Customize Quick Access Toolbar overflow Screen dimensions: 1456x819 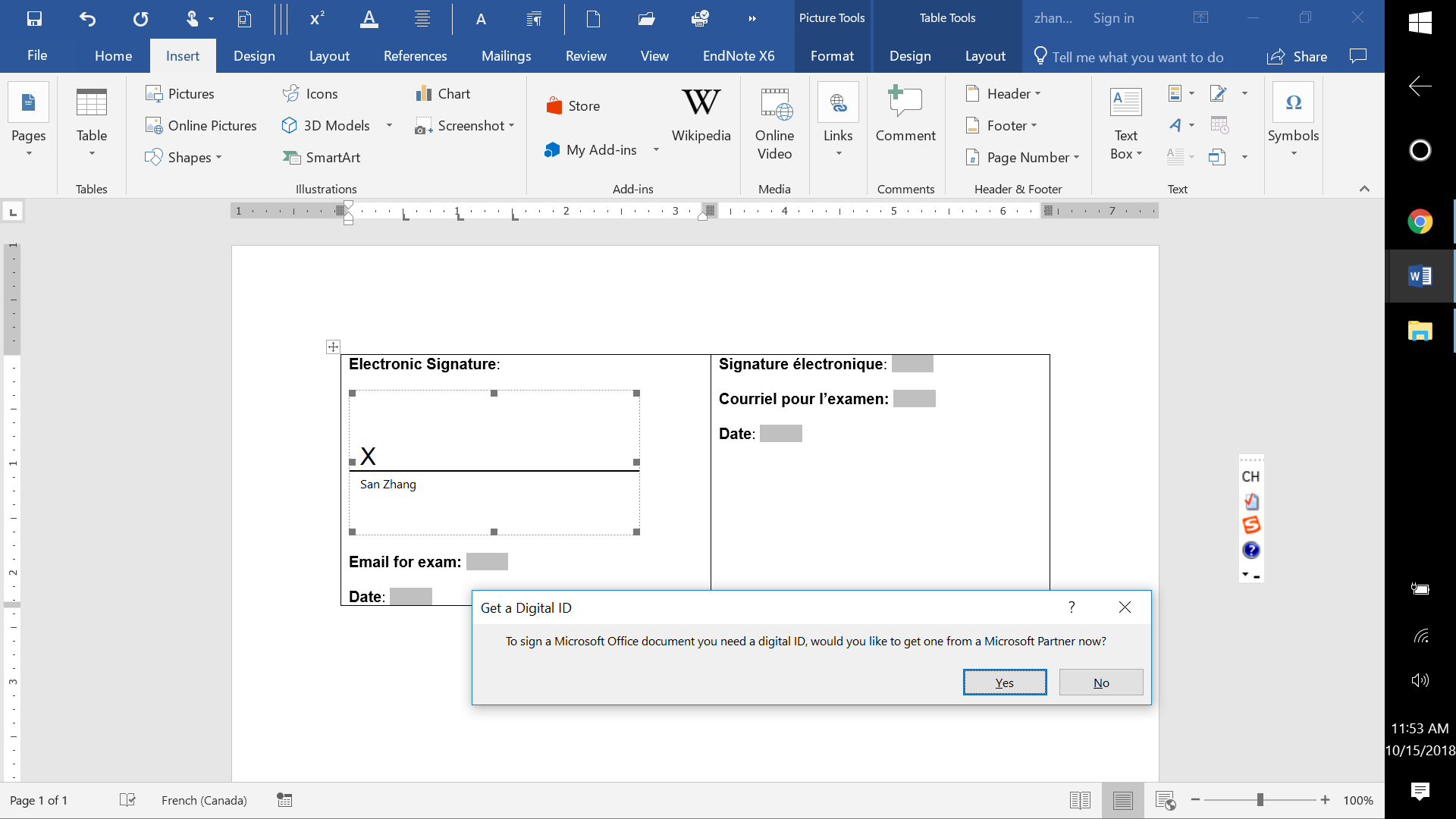click(x=752, y=19)
